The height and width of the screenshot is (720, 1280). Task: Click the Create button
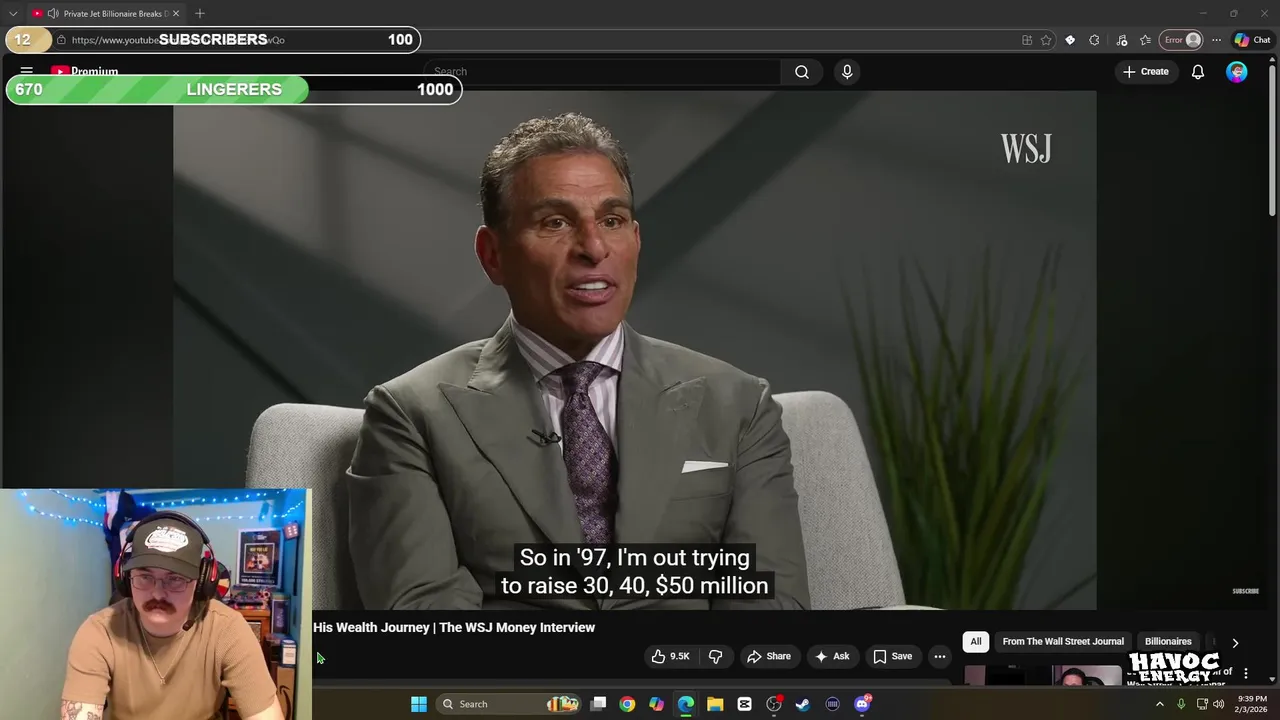1146,72
